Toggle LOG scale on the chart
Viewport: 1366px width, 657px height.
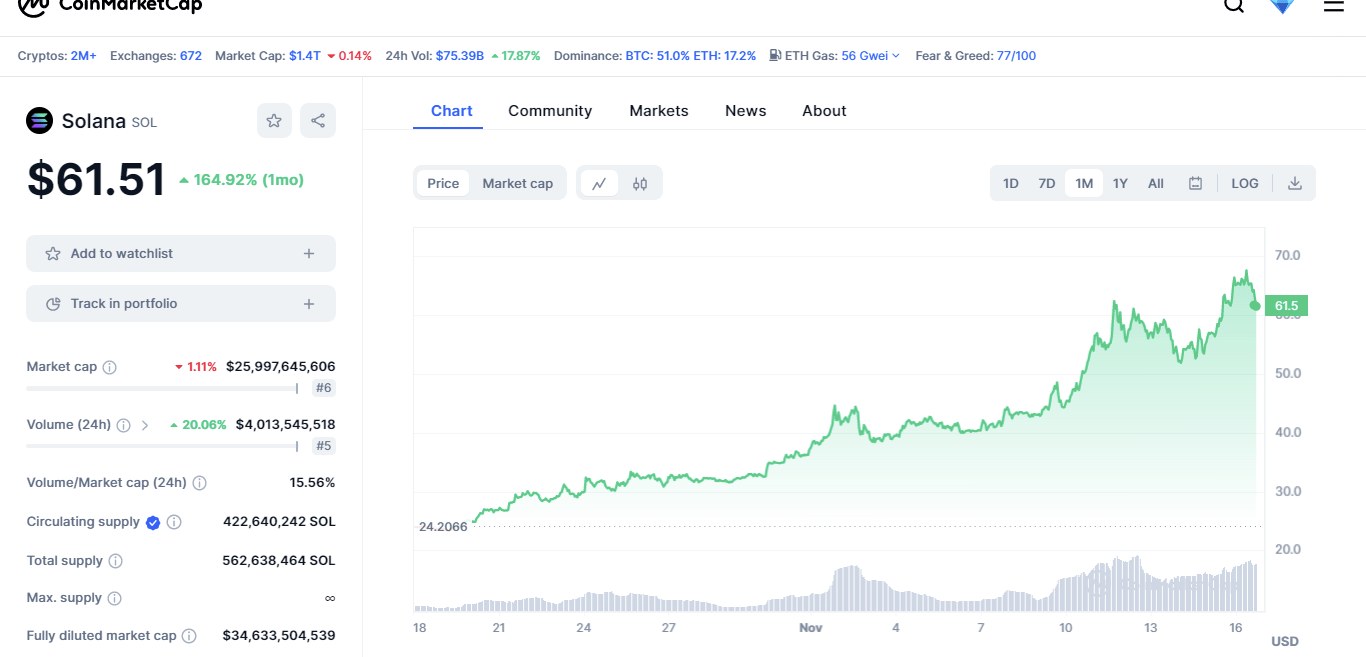point(1245,183)
